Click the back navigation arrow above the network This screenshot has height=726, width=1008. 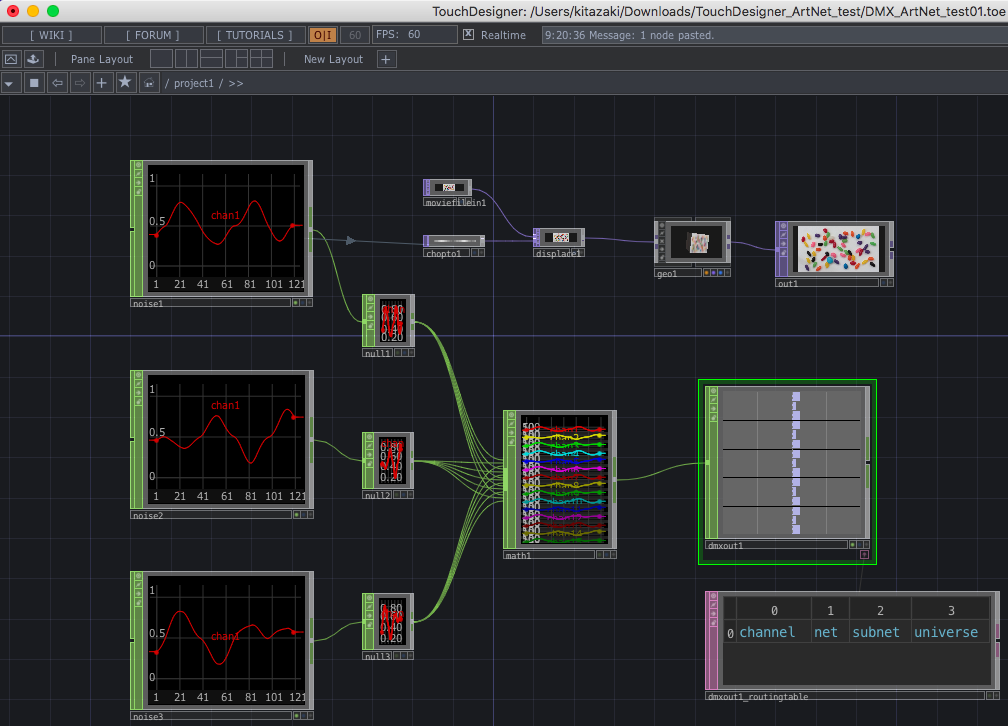point(58,83)
